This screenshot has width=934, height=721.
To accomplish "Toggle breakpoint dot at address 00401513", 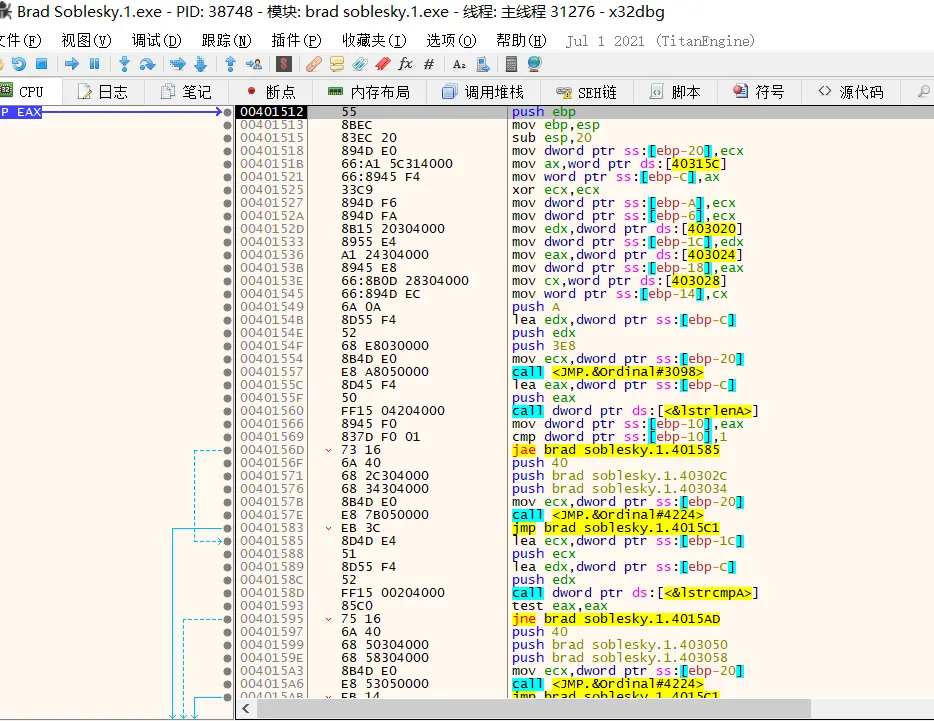I will pyautogui.click(x=228, y=125).
